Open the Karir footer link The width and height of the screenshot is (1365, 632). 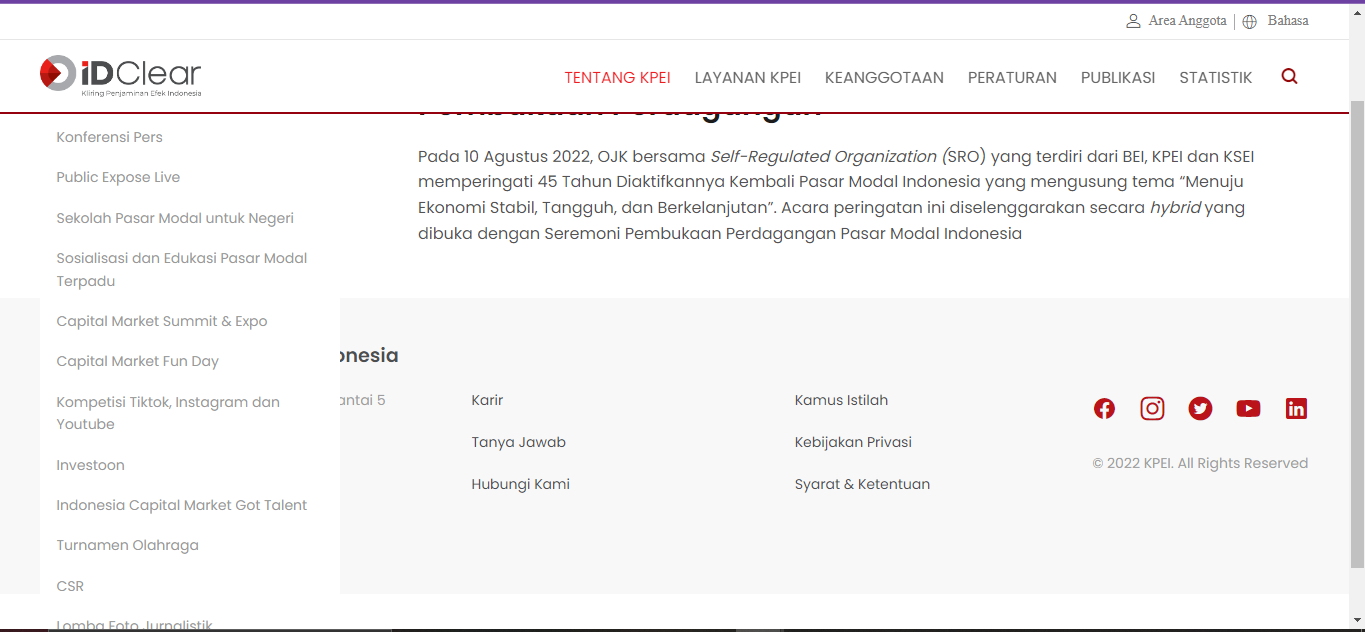487,400
